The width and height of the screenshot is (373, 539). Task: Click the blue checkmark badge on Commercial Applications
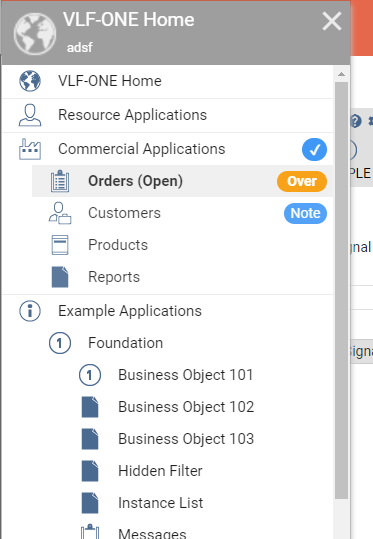coord(314,150)
